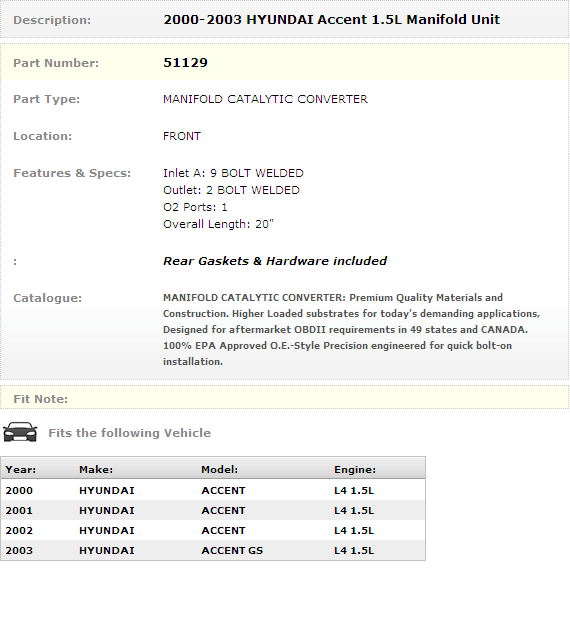This screenshot has width=570, height=625.
Task: Click the O2 Ports: 1 spec line
Action: pyautogui.click(x=195, y=207)
